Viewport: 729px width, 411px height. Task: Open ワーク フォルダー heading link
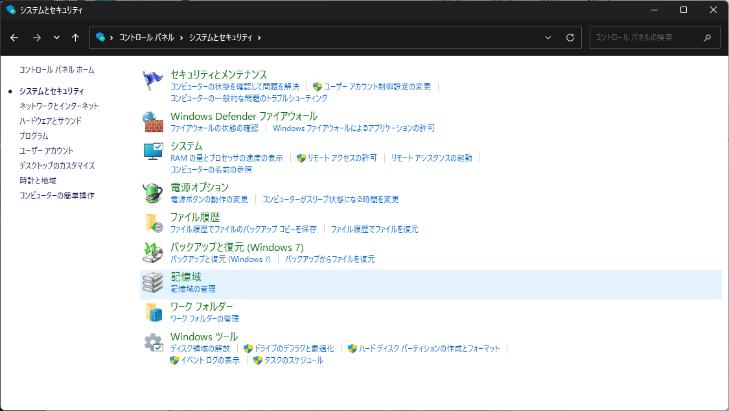pyautogui.click(x=201, y=306)
